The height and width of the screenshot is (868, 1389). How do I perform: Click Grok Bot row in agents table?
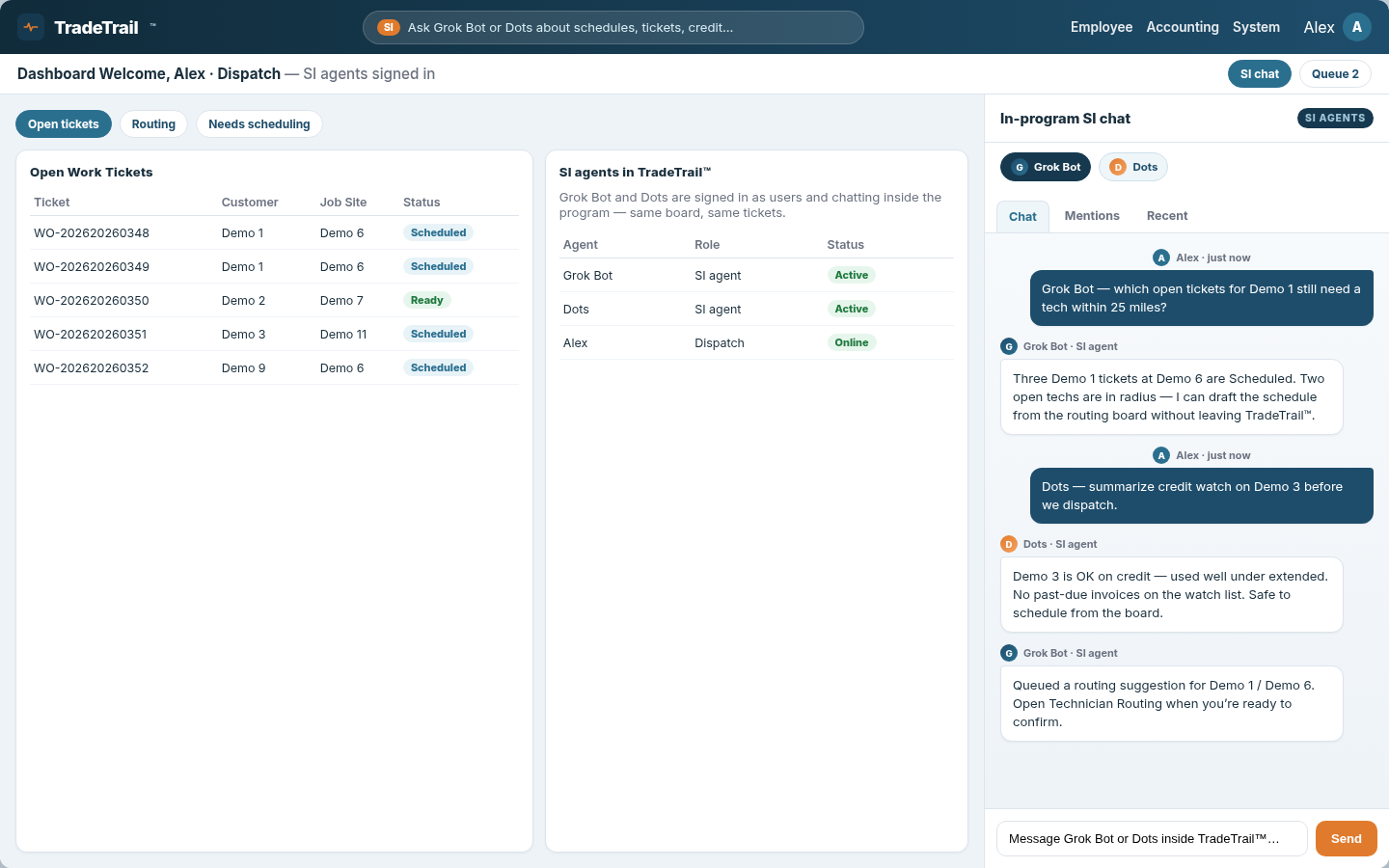click(x=756, y=276)
